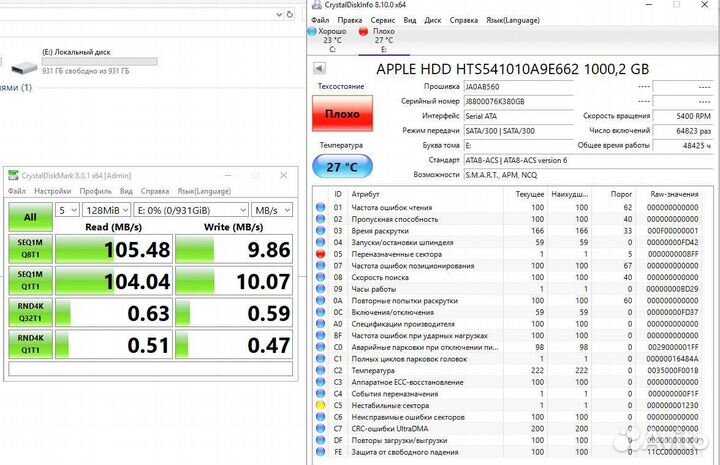Click the green All benchmark button
Image resolution: width=720 pixels, height=465 pixels.
click(x=30, y=217)
